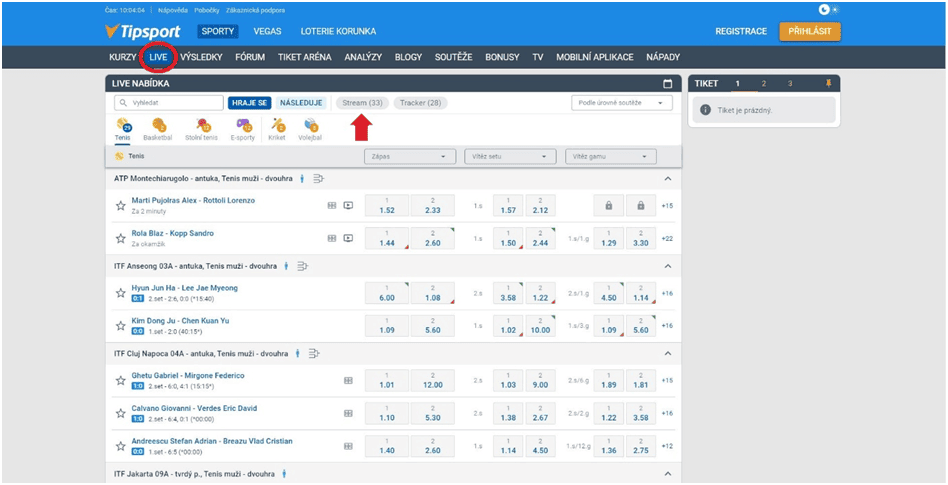Screen dimensions: 948x485
Task: Open draw bracket icon for ITF Anseong 03A
Action: click(303, 266)
